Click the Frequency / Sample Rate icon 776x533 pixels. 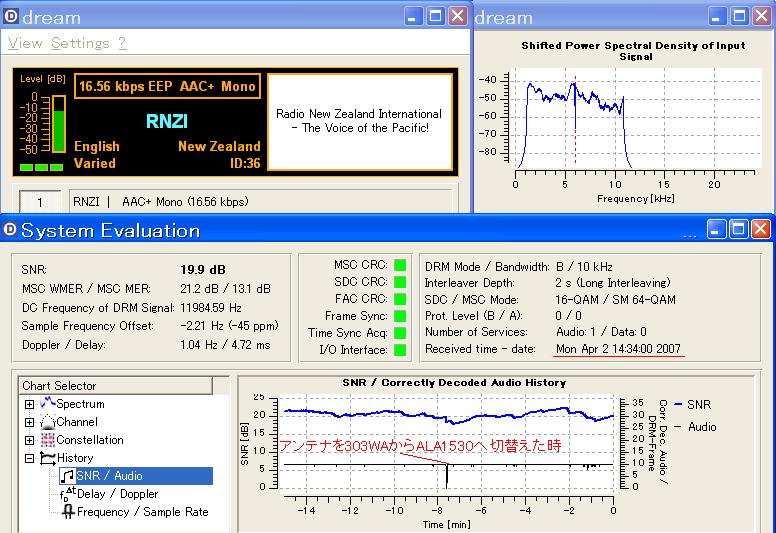point(68,512)
